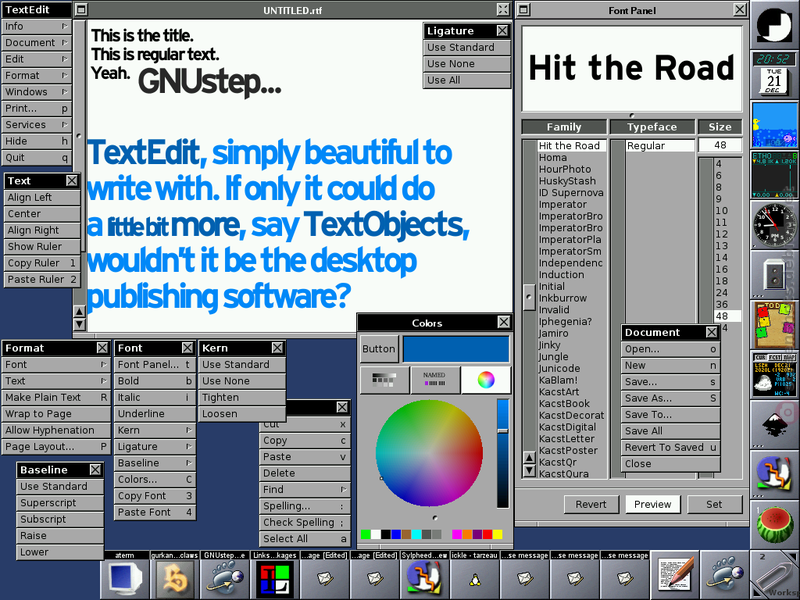Image resolution: width=800 pixels, height=600 pixels.
Task: Click Quit in the TextEdit menu
Action: click(37, 158)
